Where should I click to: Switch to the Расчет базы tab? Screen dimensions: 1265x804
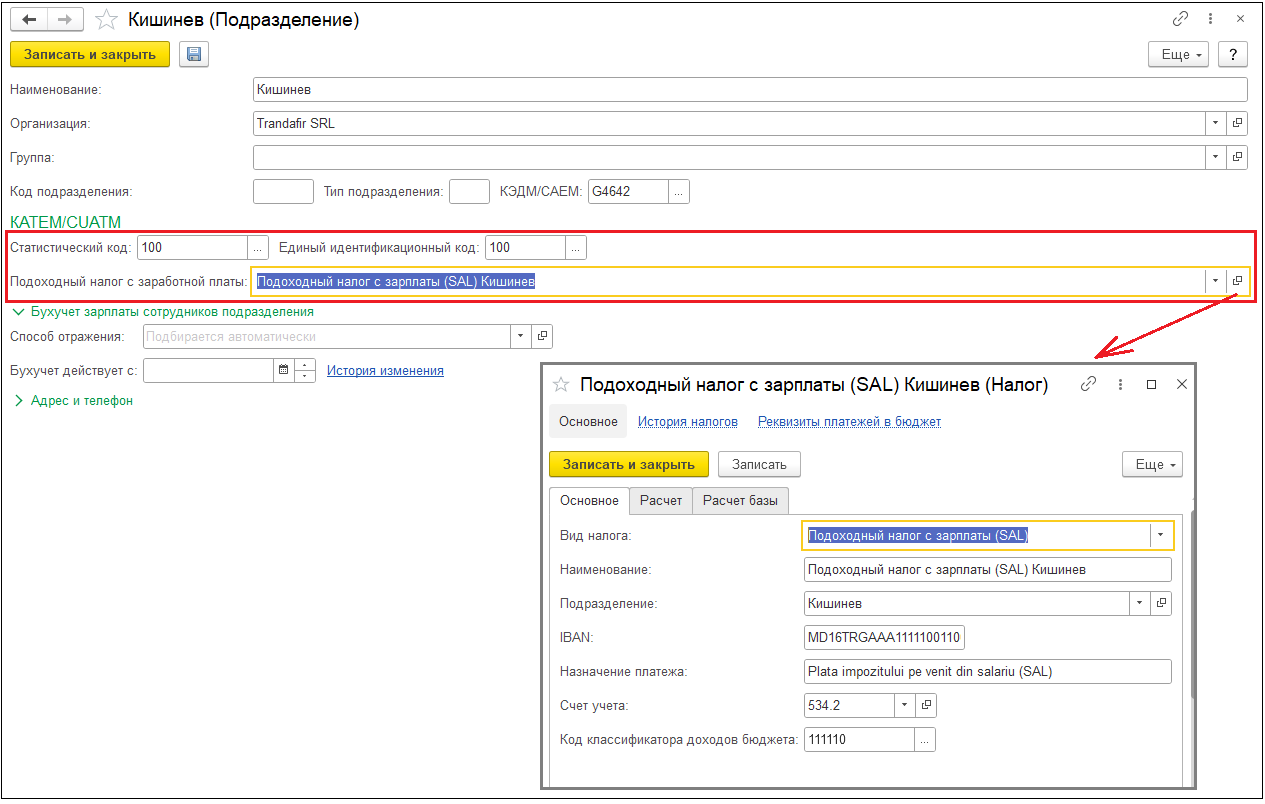point(742,500)
